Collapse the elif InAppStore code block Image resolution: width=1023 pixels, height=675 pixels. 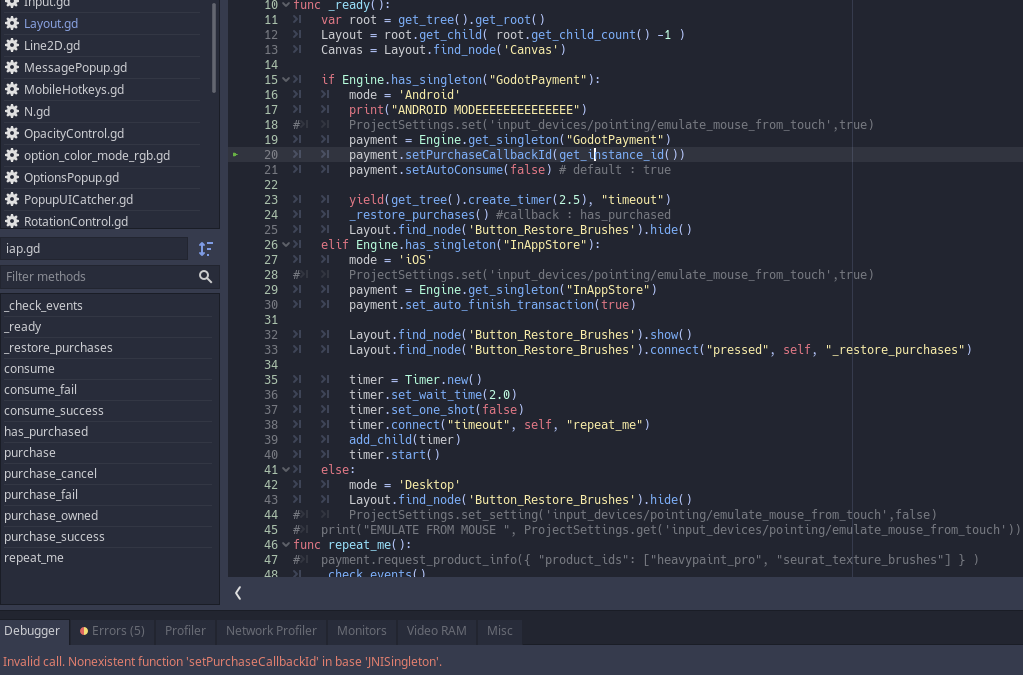point(285,244)
